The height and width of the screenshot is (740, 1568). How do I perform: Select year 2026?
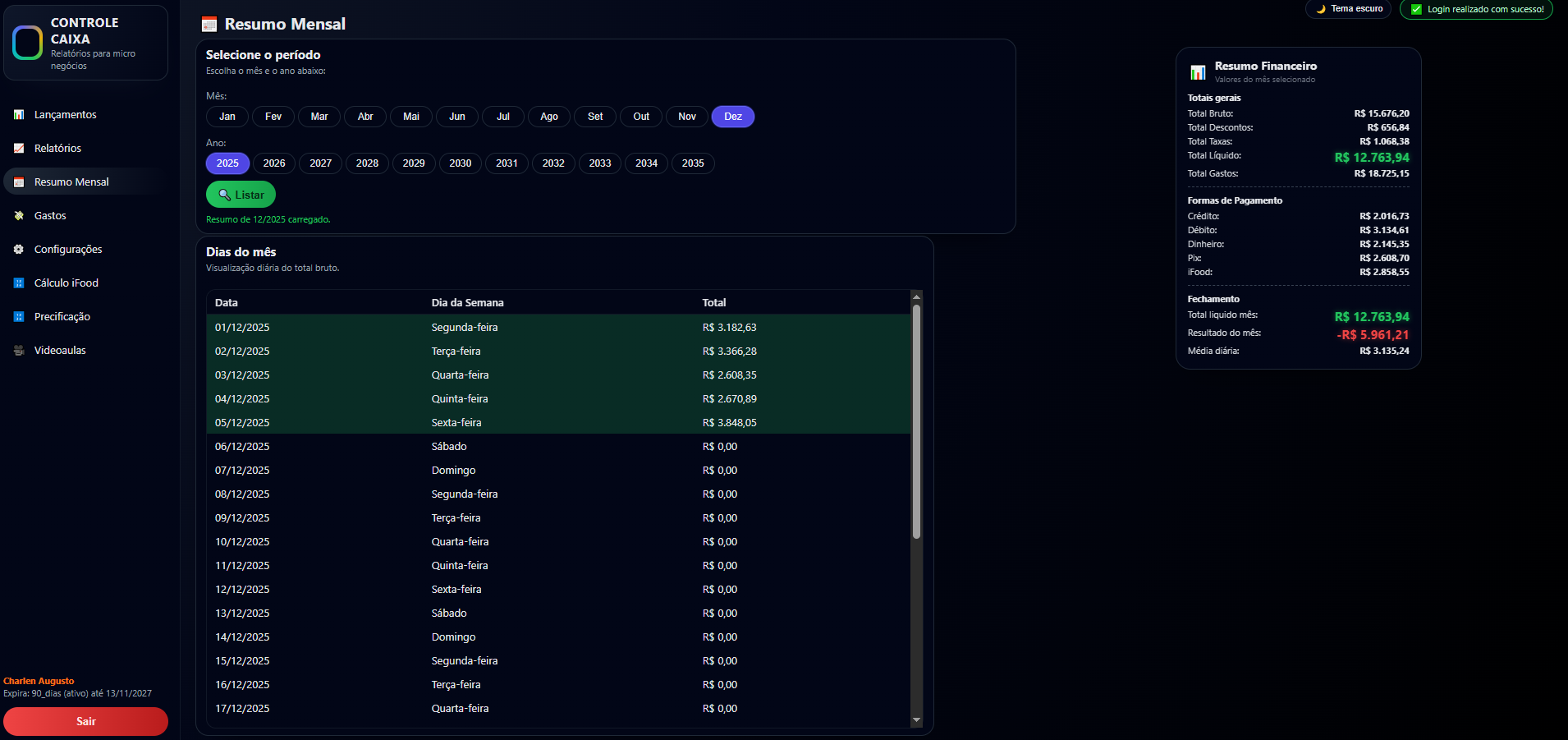pyautogui.click(x=274, y=163)
